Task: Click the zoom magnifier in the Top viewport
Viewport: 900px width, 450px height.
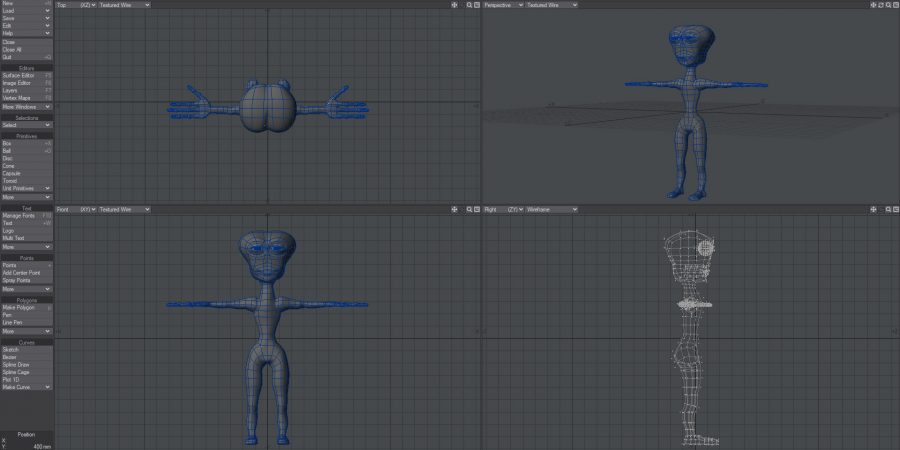Action: point(468,5)
